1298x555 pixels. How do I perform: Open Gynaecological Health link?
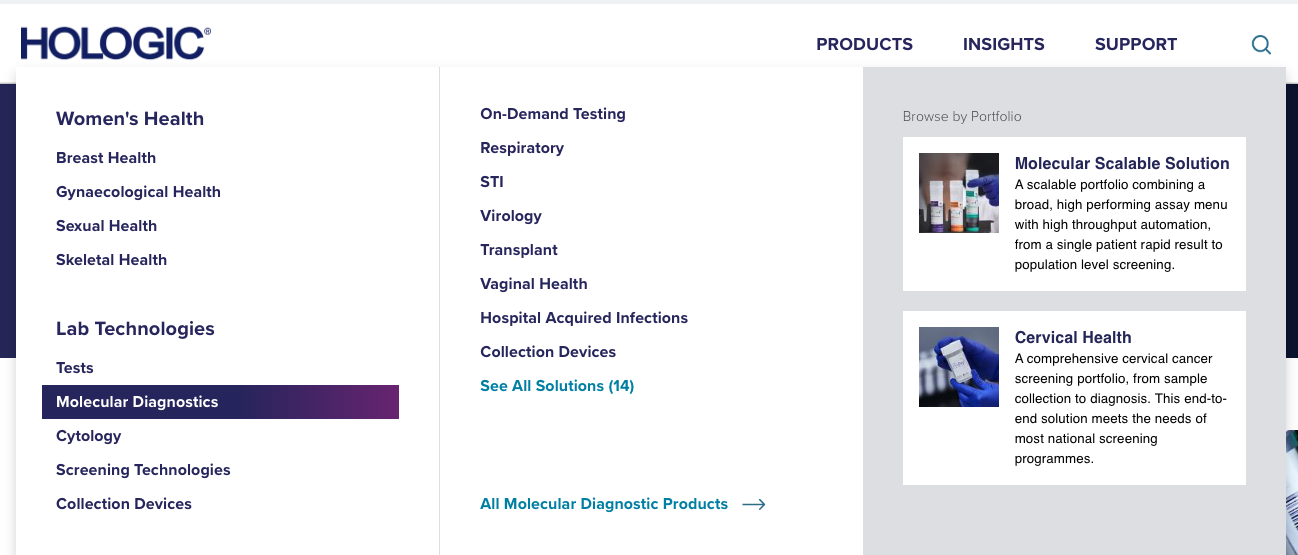click(138, 192)
